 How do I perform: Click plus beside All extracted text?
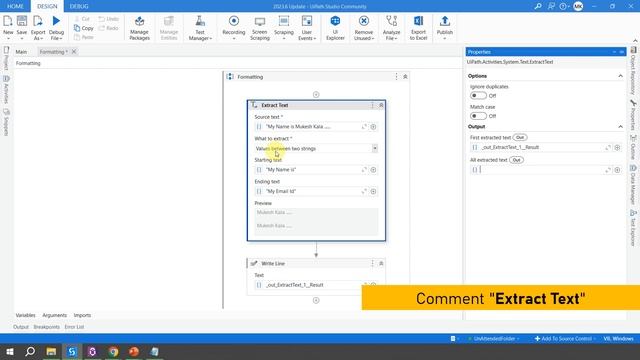(x=617, y=170)
